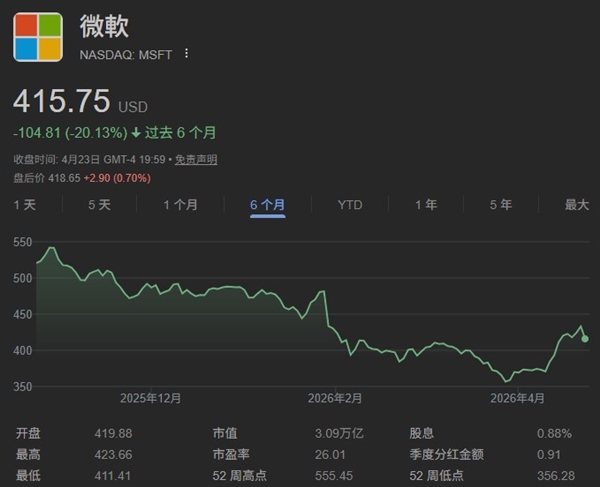The width and height of the screenshot is (600, 487).
Task: Click the 2025年12月 chart axis label
Action: click(x=150, y=397)
